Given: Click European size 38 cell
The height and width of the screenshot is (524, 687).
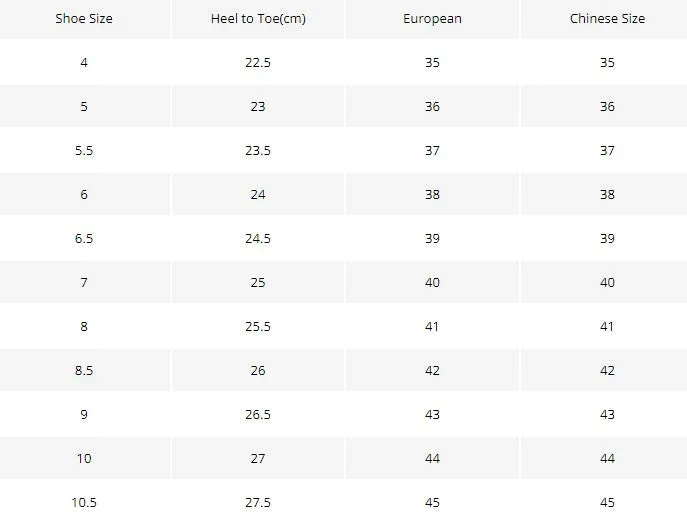Looking at the screenshot, I should [x=432, y=195].
